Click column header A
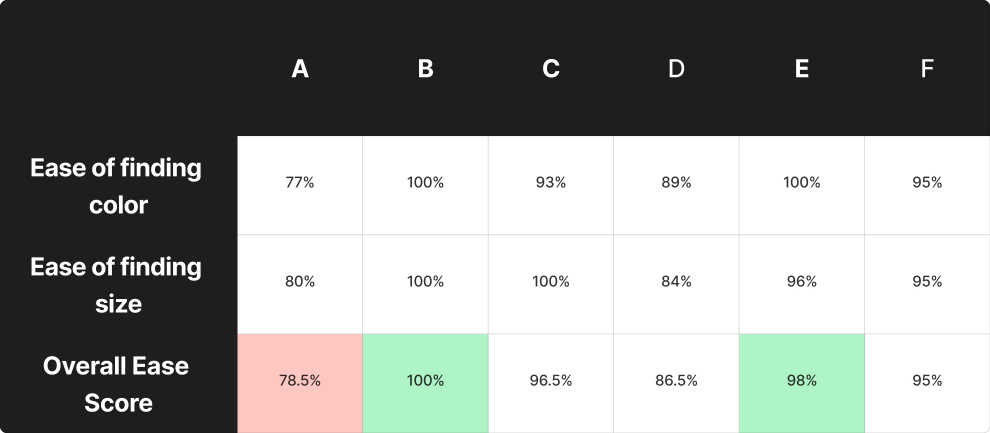The width and height of the screenshot is (990, 433). [300, 69]
